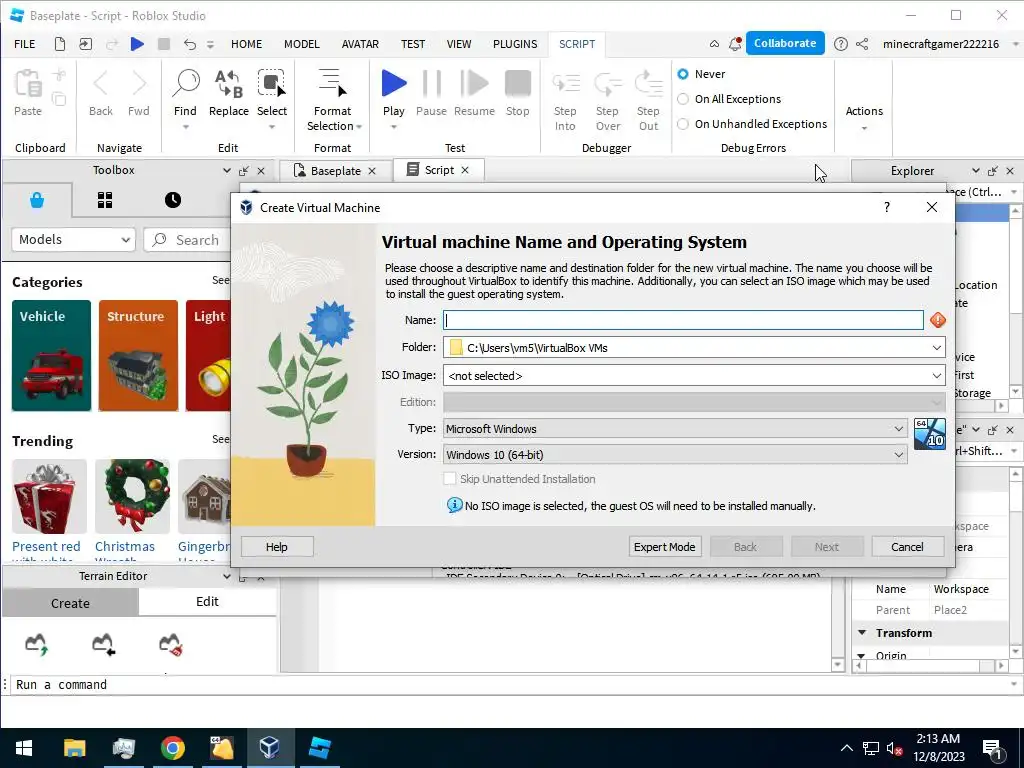This screenshot has height=768, width=1024.
Task: Click Cancel in Create Virtual Machine dialog
Action: click(x=907, y=547)
